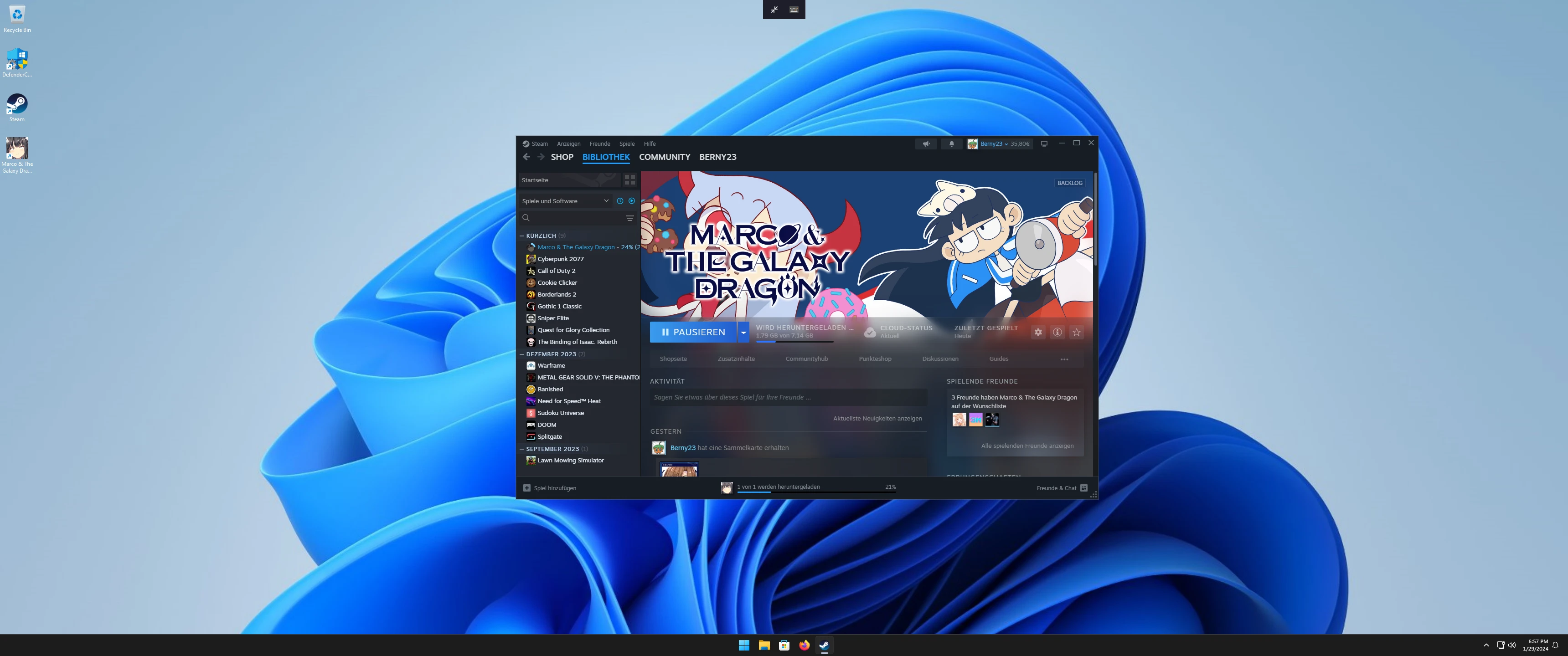Click the library search field
Image resolution: width=1568 pixels, height=656 pixels.
(577, 218)
